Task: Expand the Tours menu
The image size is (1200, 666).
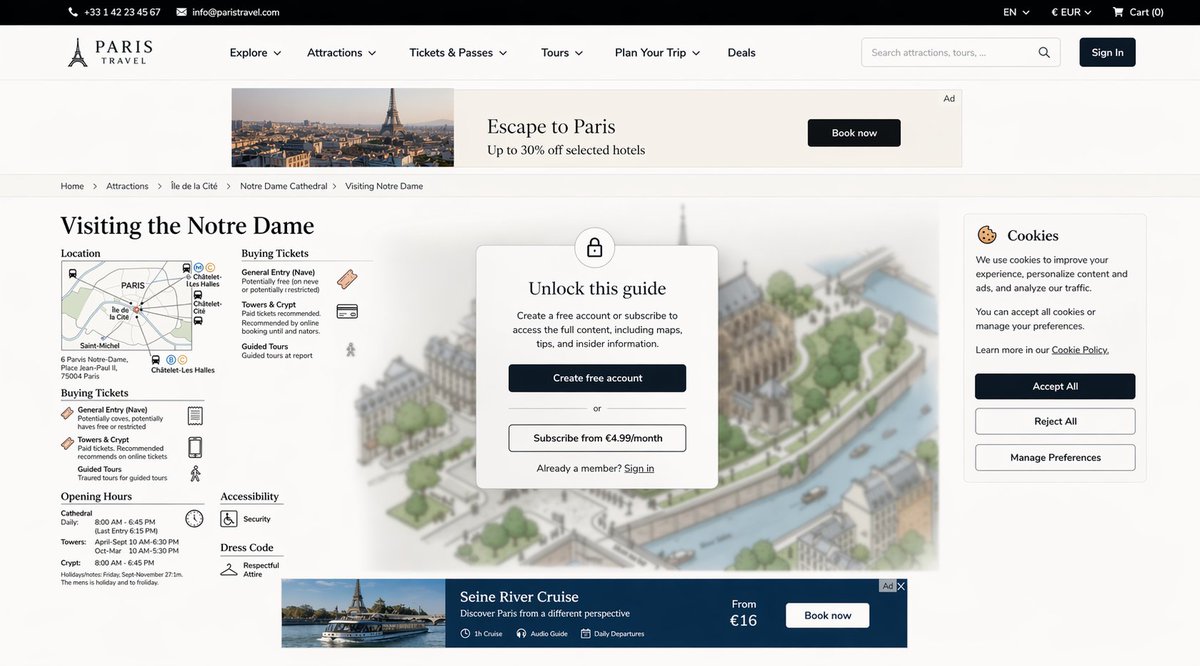Action: click(x=562, y=53)
